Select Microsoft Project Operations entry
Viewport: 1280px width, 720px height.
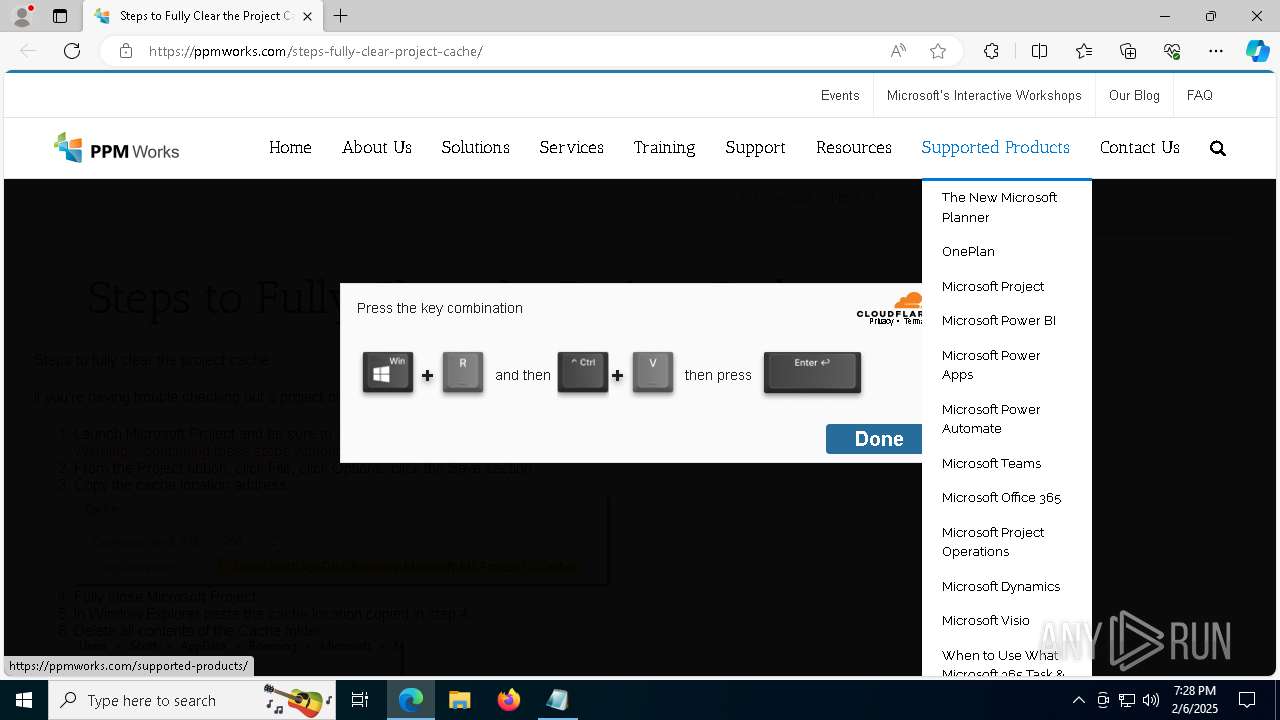click(x=993, y=542)
